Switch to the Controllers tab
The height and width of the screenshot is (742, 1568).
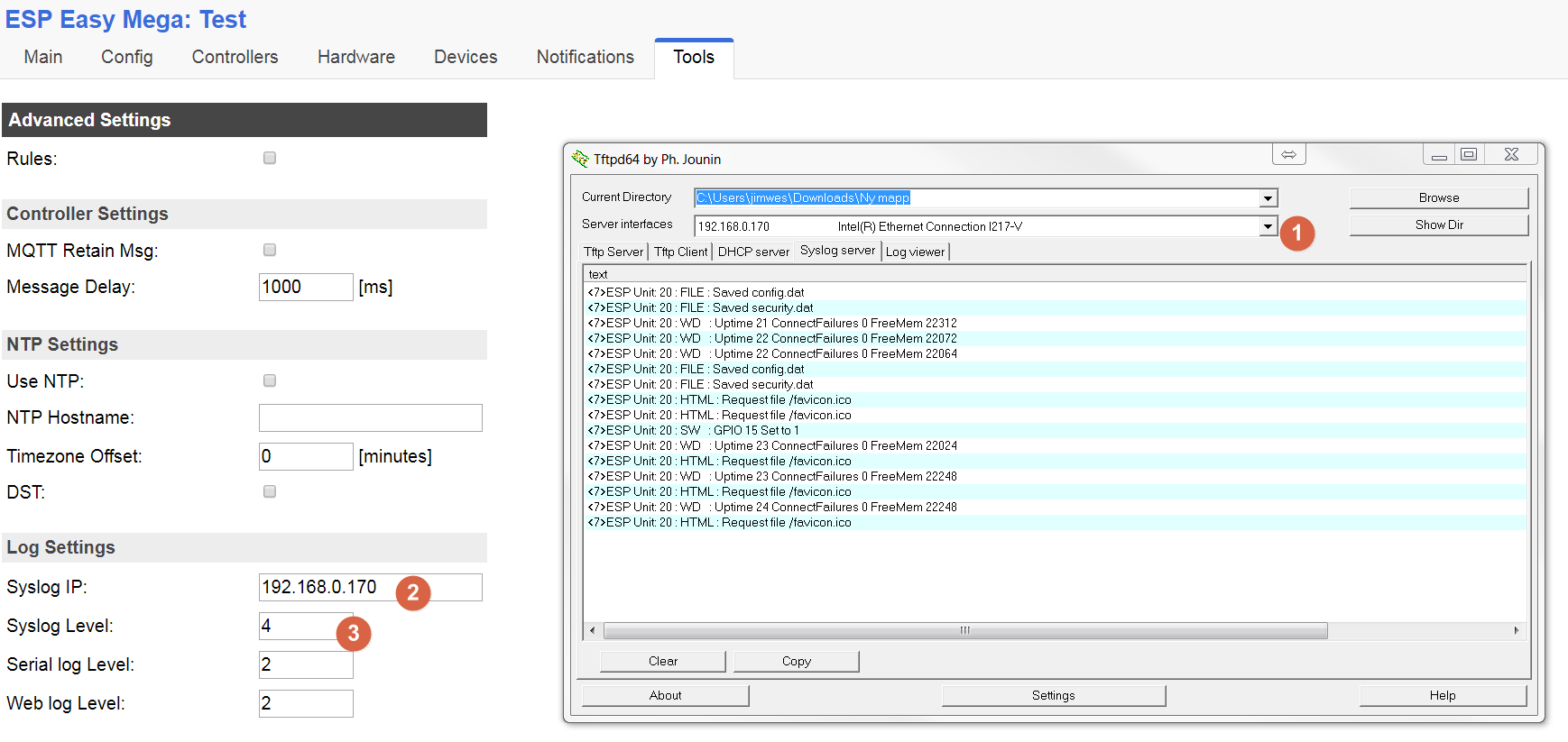(235, 57)
